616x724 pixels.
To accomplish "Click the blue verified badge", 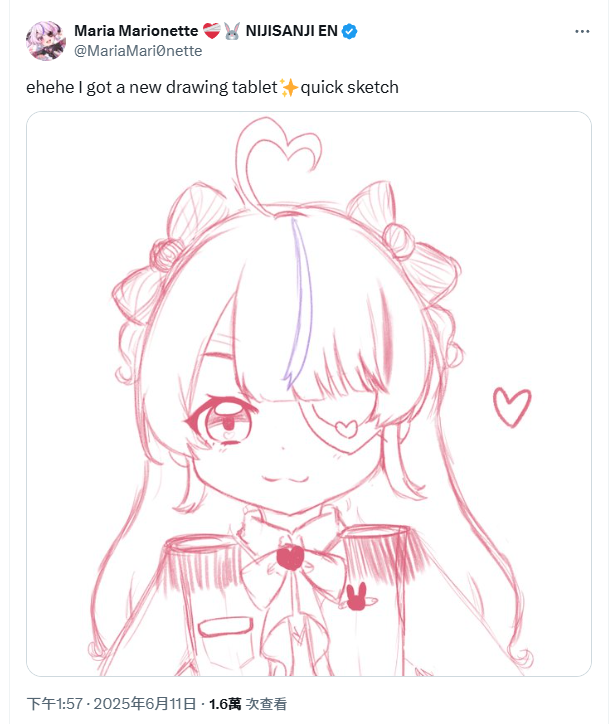I will coord(350,31).
